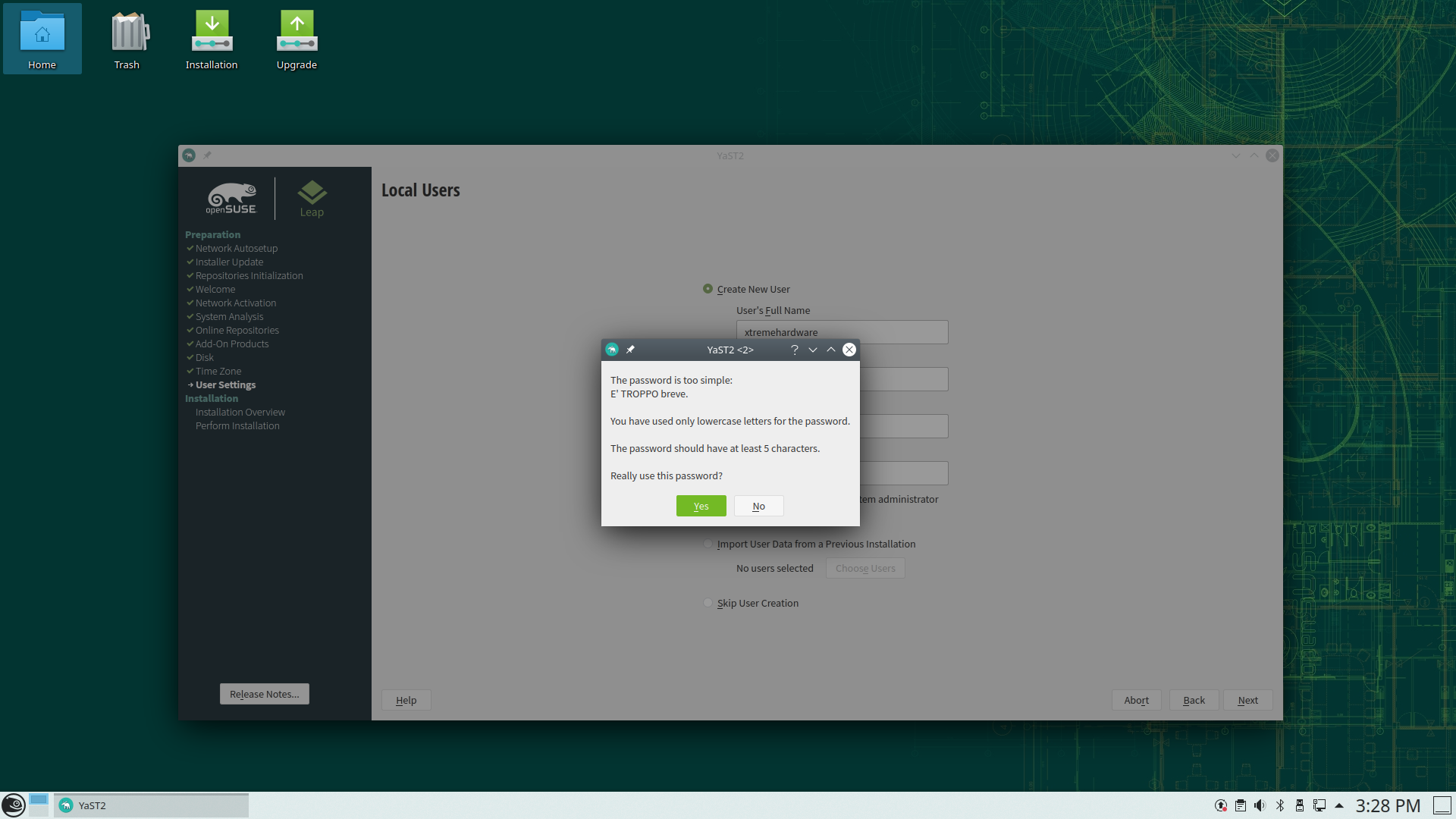The image size is (1456, 819).
Task: Open the volume control tray icon
Action: pos(1260,805)
